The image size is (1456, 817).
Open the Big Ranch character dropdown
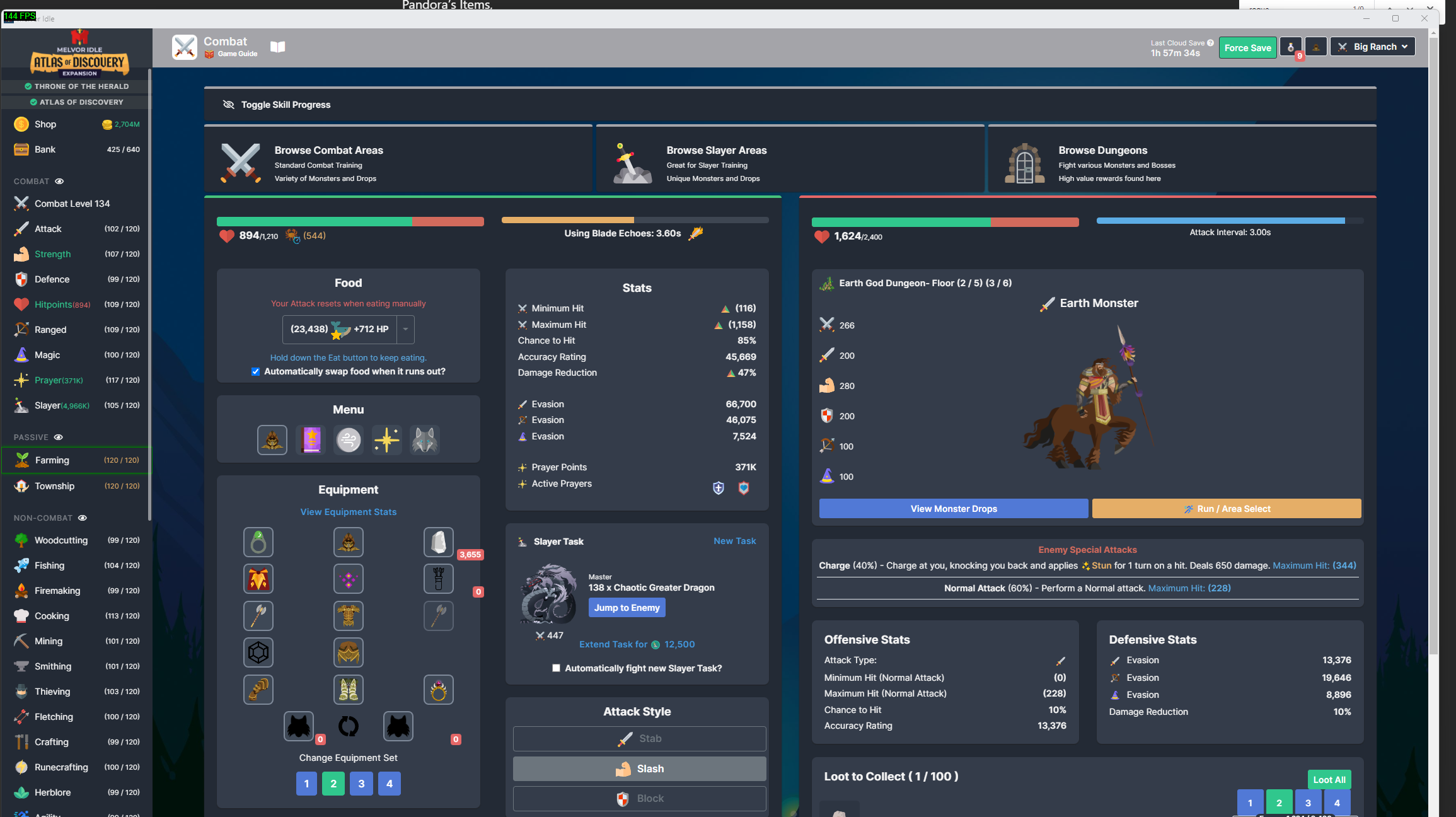pyautogui.click(x=1372, y=46)
